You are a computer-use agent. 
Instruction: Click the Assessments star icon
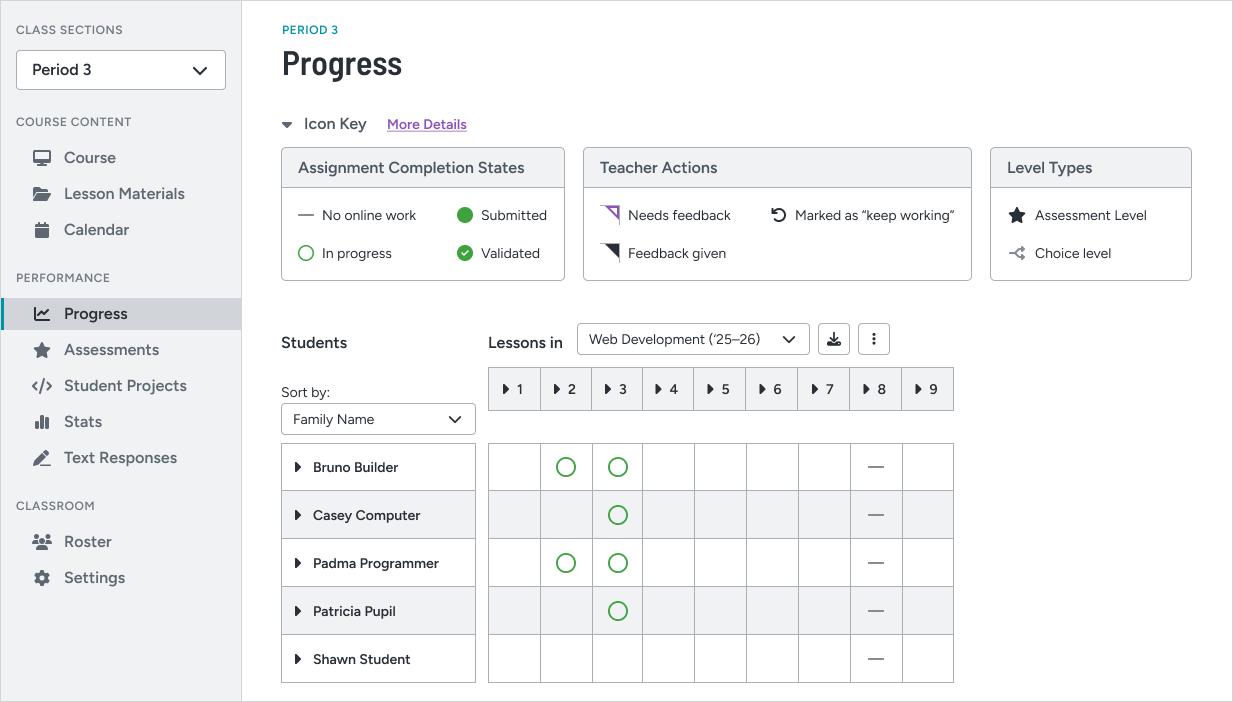tap(42, 350)
